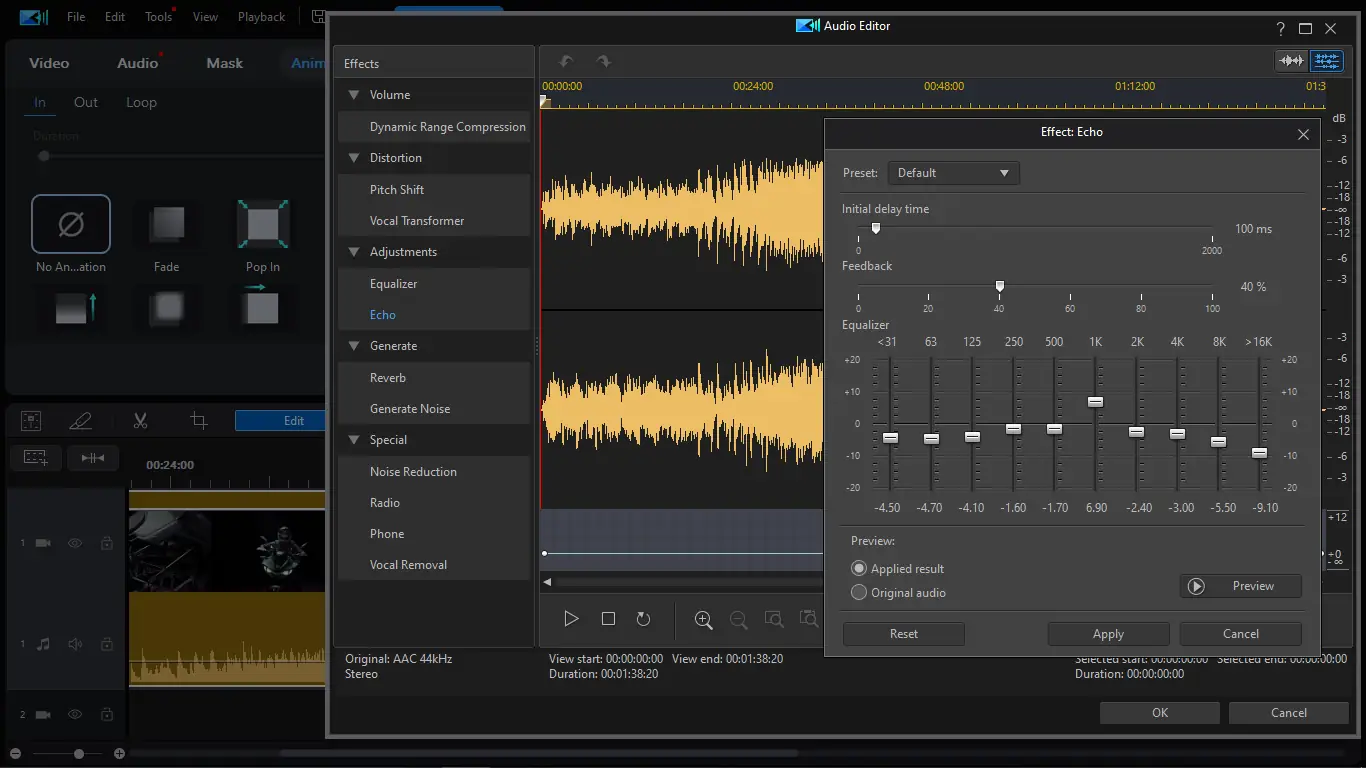Click the Play button in audio editor

[x=571, y=619]
